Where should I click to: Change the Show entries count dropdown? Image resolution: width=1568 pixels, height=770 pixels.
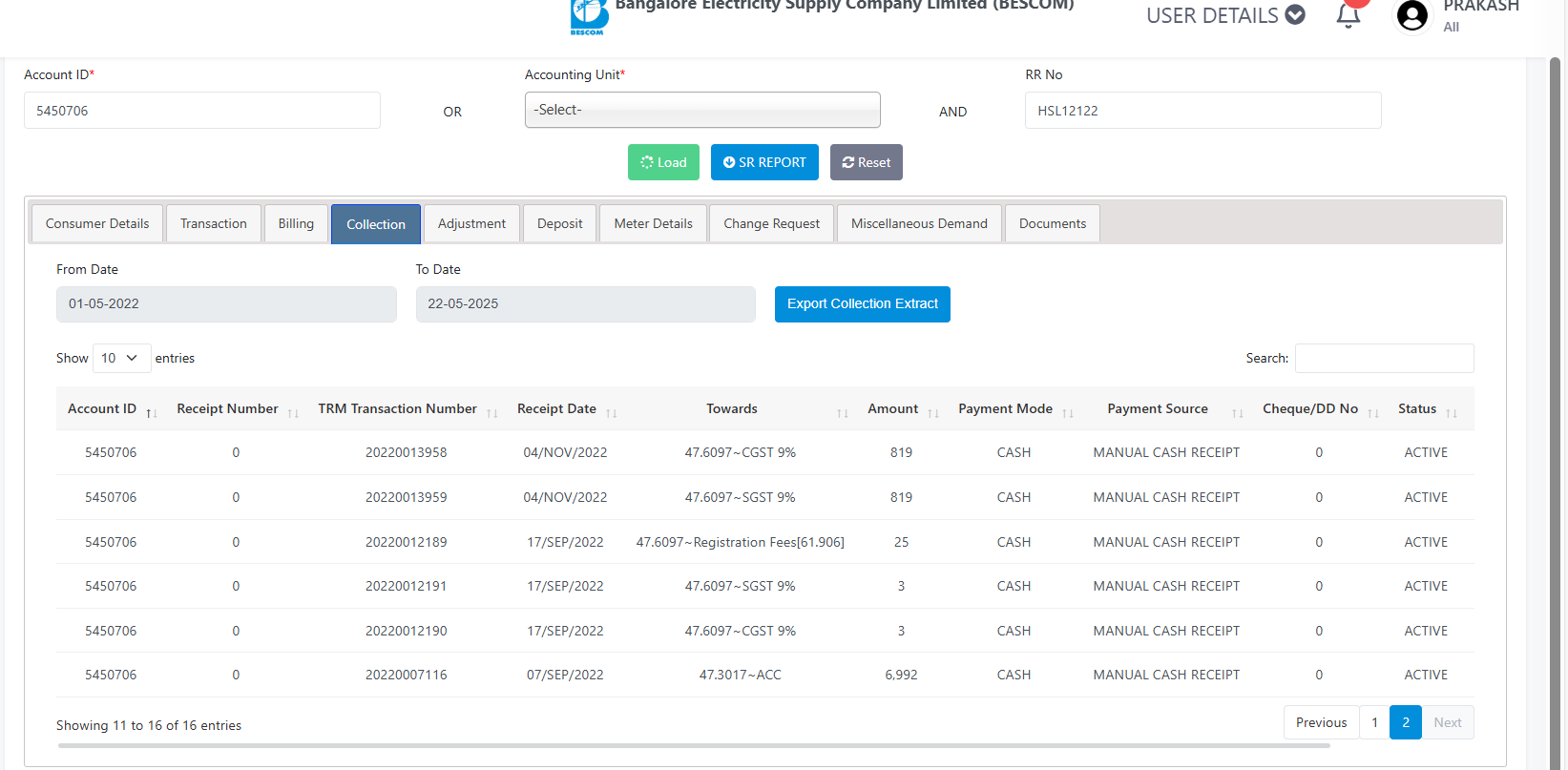coord(121,358)
